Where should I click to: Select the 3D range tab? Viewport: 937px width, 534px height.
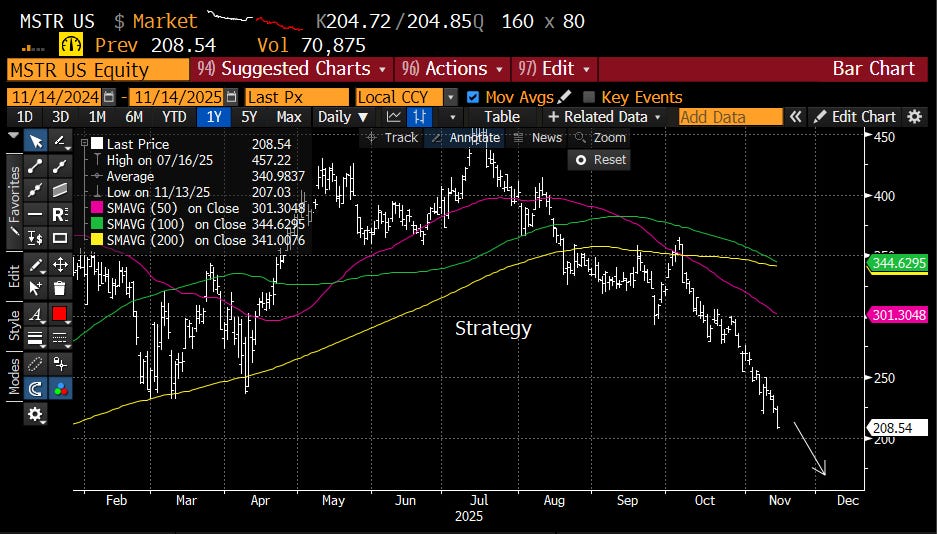(60, 116)
